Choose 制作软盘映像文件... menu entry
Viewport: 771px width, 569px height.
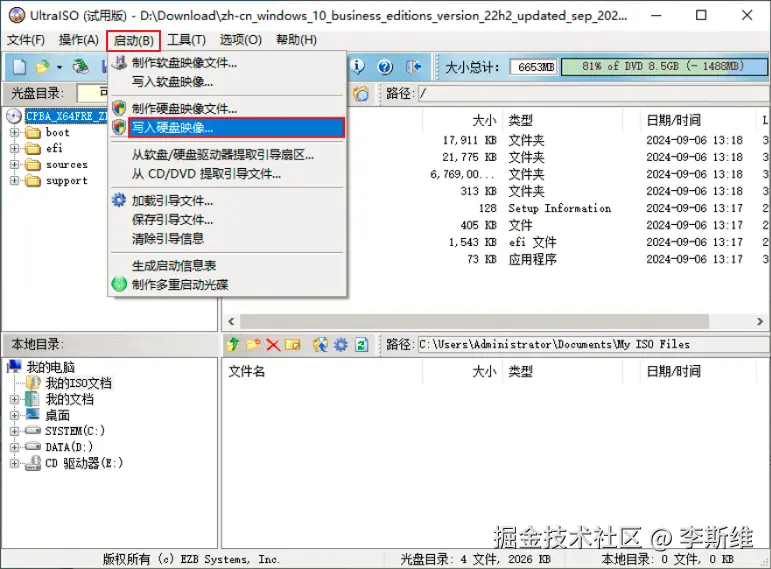(228, 62)
